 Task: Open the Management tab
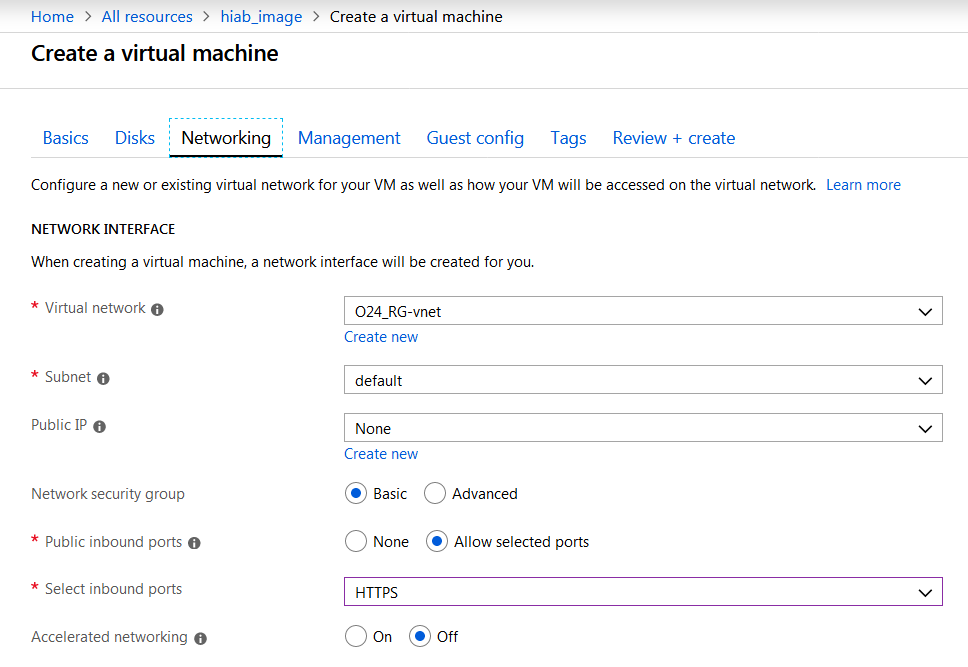click(x=349, y=138)
